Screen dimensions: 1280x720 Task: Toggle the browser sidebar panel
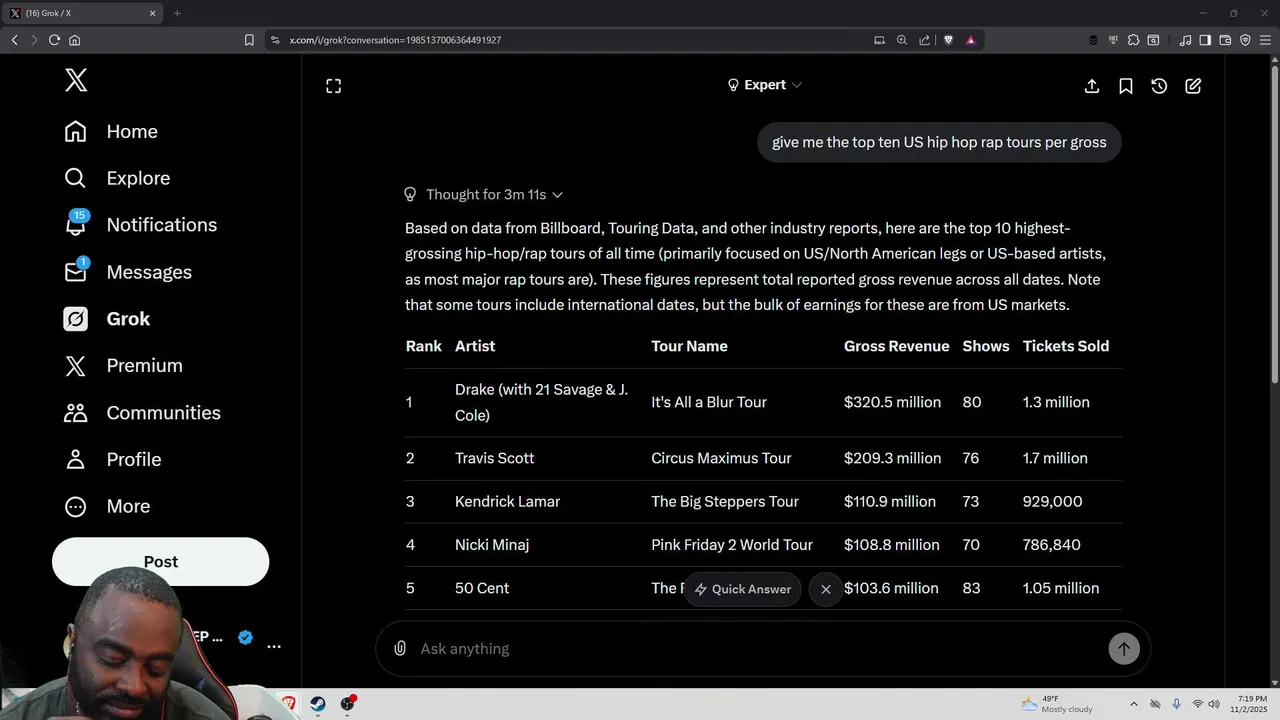pos(1205,40)
